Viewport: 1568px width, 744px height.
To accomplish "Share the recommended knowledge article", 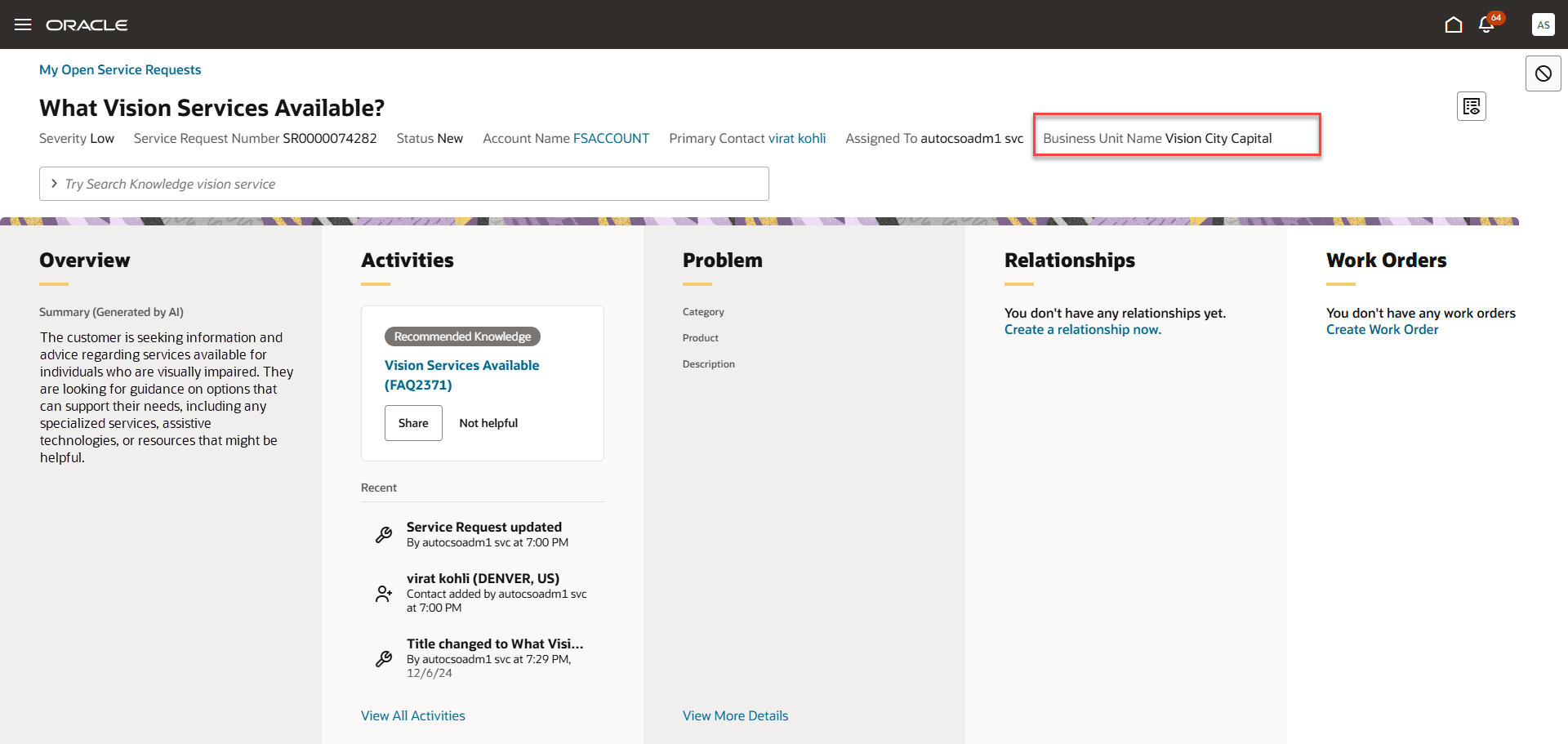I will pos(413,423).
